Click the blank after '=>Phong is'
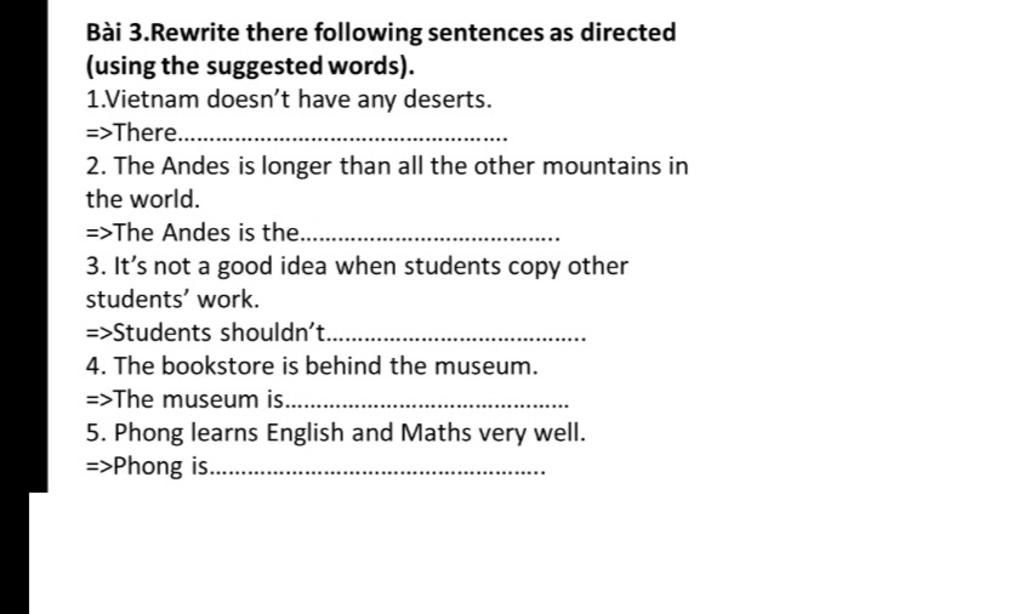The height and width of the screenshot is (614, 1024). (x=377, y=470)
